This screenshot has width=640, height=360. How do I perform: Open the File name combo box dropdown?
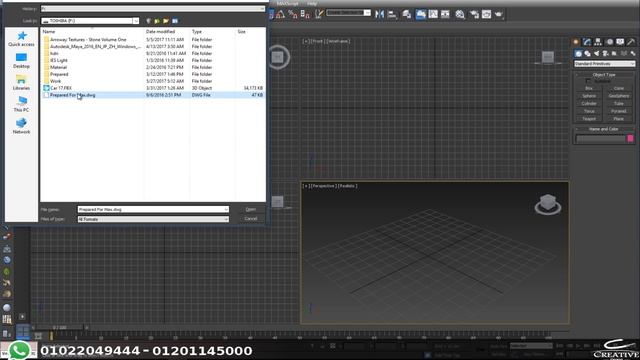[x=226, y=209]
